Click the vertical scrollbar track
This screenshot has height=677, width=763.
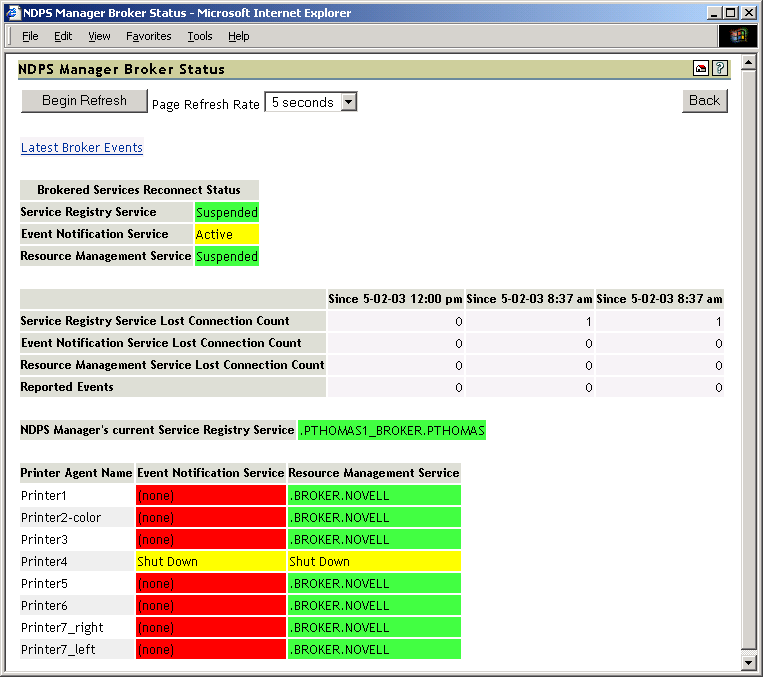pyautogui.click(x=748, y=360)
